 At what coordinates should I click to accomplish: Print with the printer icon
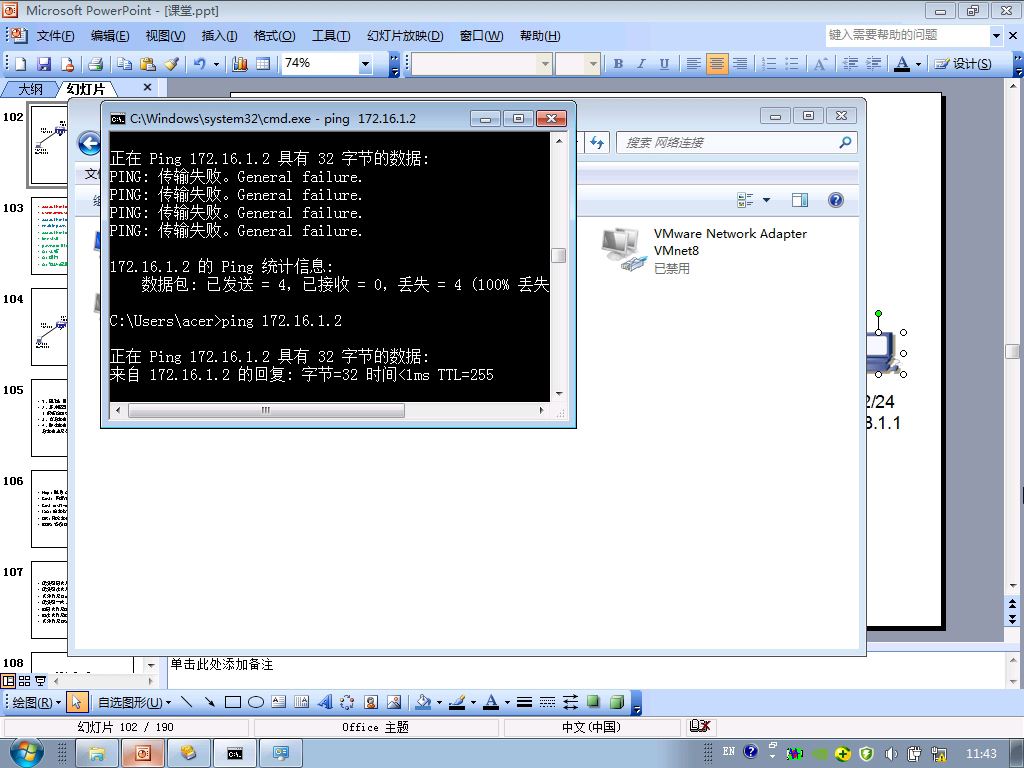pyautogui.click(x=96, y=63)
